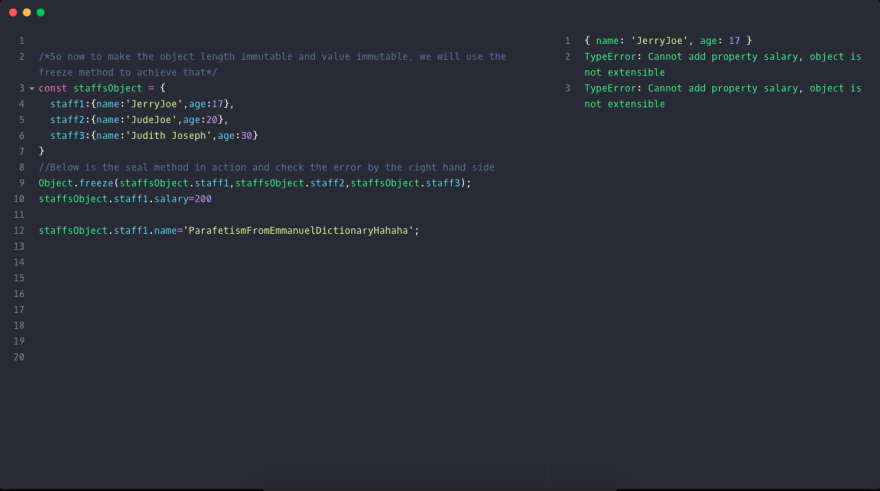Screen dimensions: 880x491
Task: Click the red close window button
Action: pos(13,12)
